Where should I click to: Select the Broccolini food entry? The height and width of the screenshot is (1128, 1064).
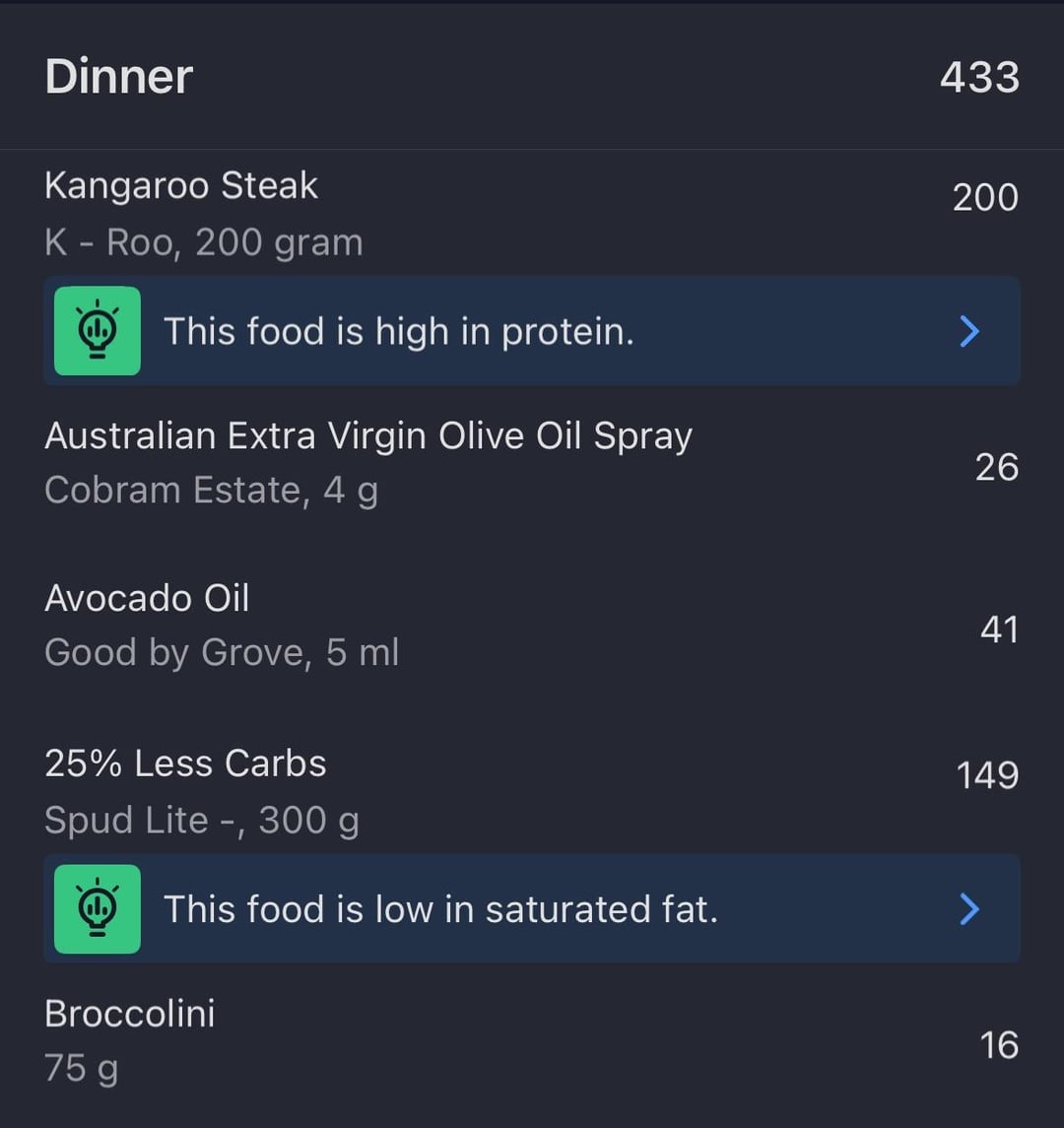pos(130,1014)
